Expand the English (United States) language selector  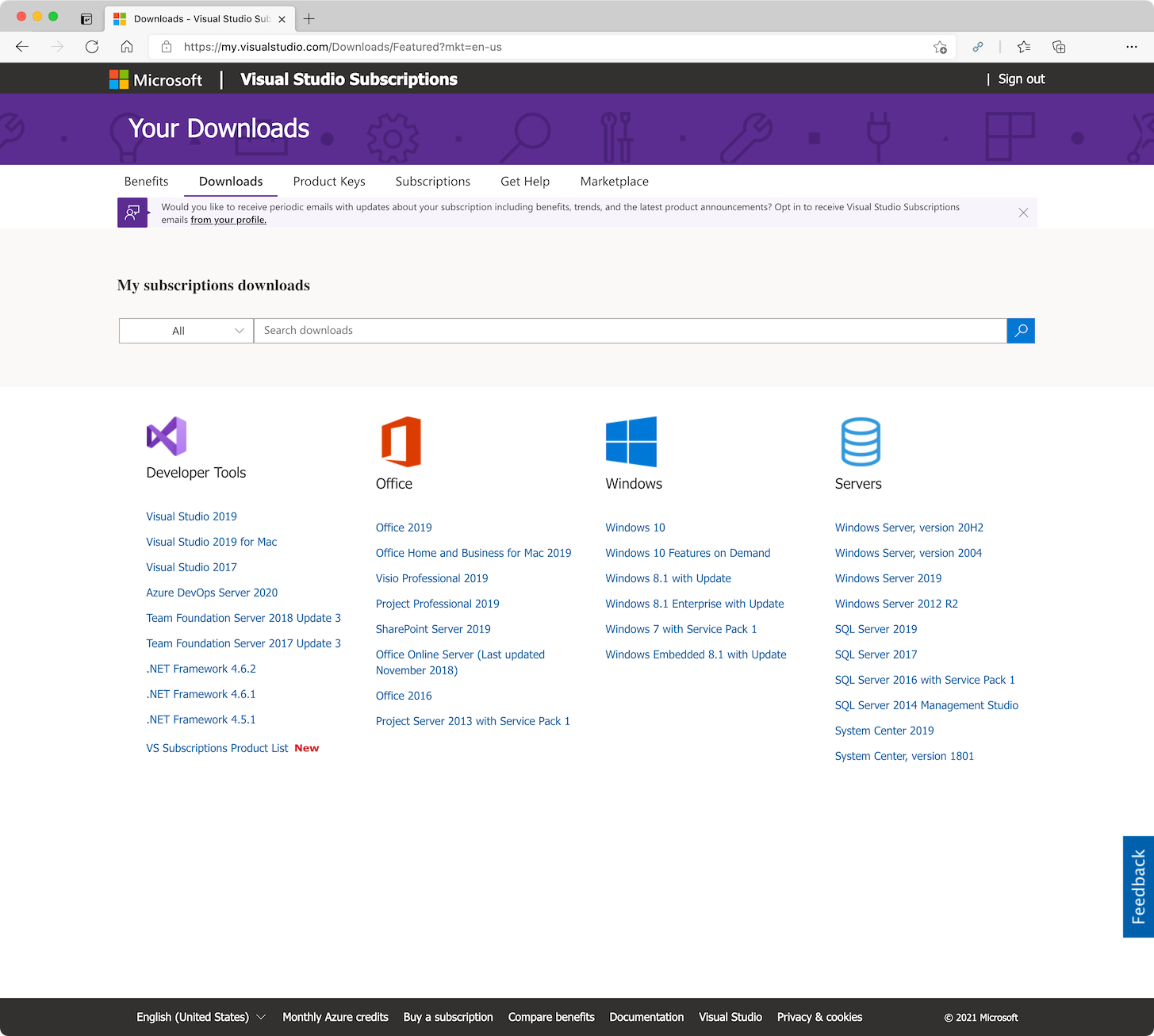tap(201, 1017)
